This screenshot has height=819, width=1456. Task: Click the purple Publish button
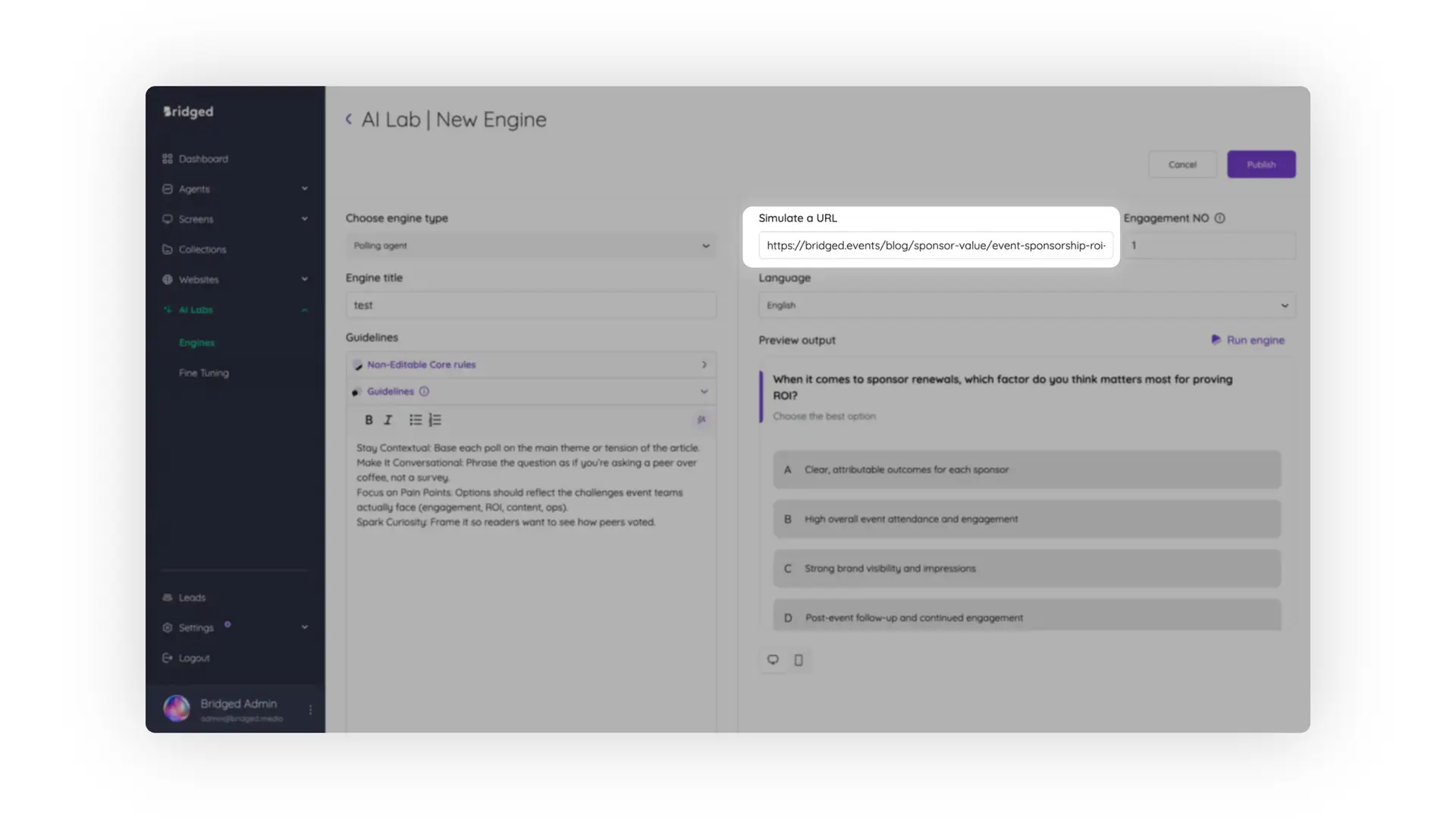pyautogui.click(x=1260, y=164)
